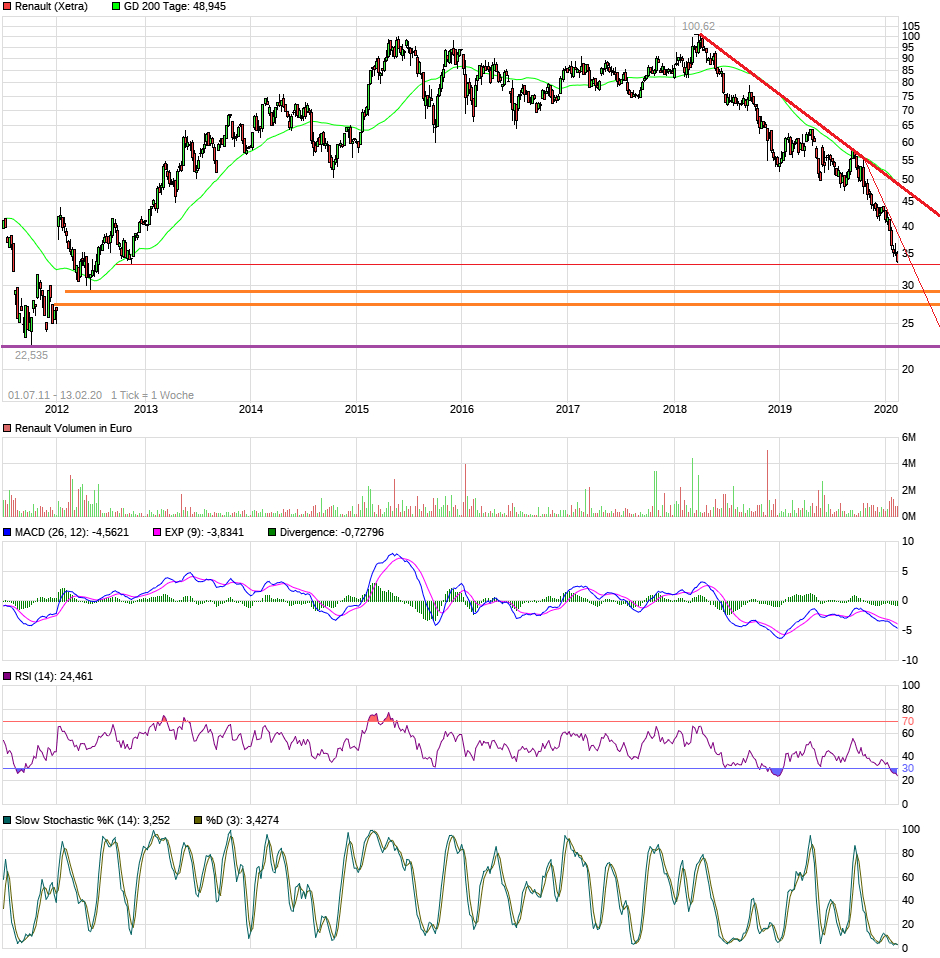Viewport: 940px width, 958px height.
Task: Click the 100,62 peak price annotation
Action: (x=698, y=26)
